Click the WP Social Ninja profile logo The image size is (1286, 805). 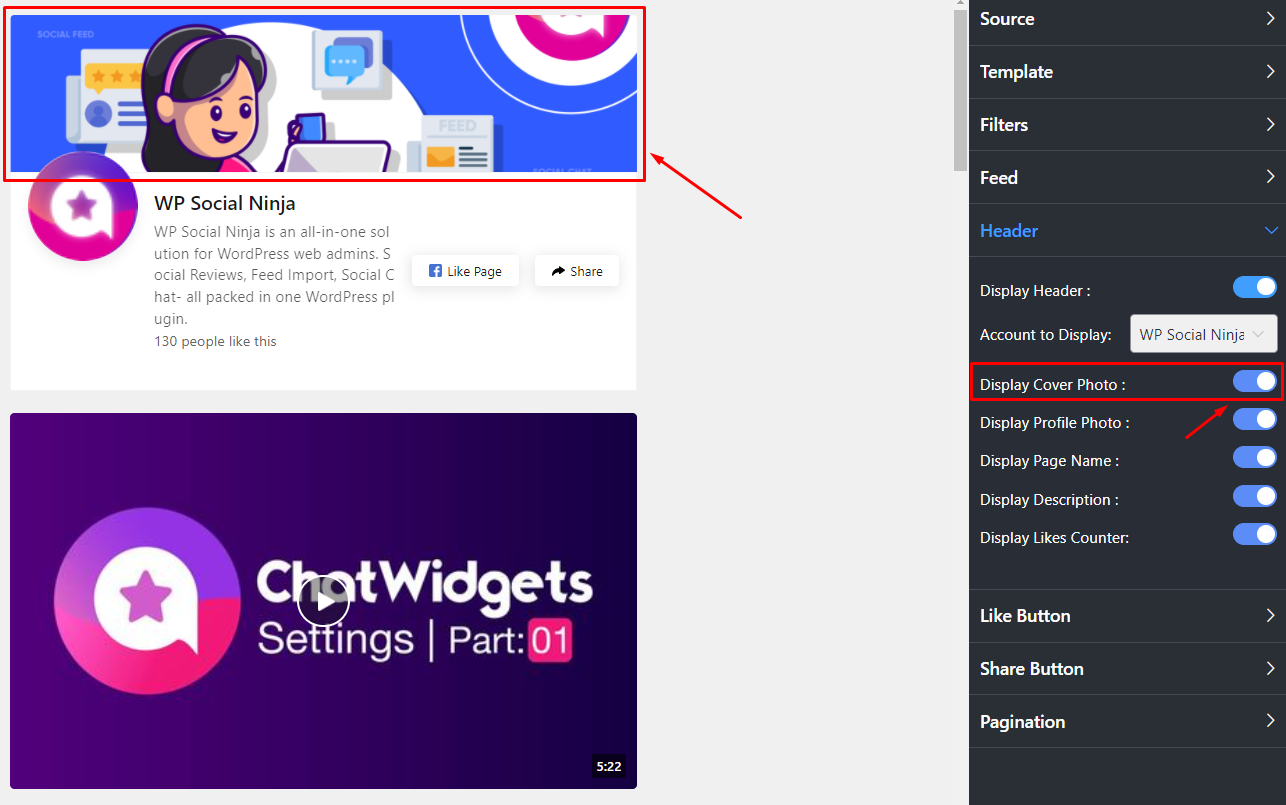pyautogui.click(x=82, y=207)
